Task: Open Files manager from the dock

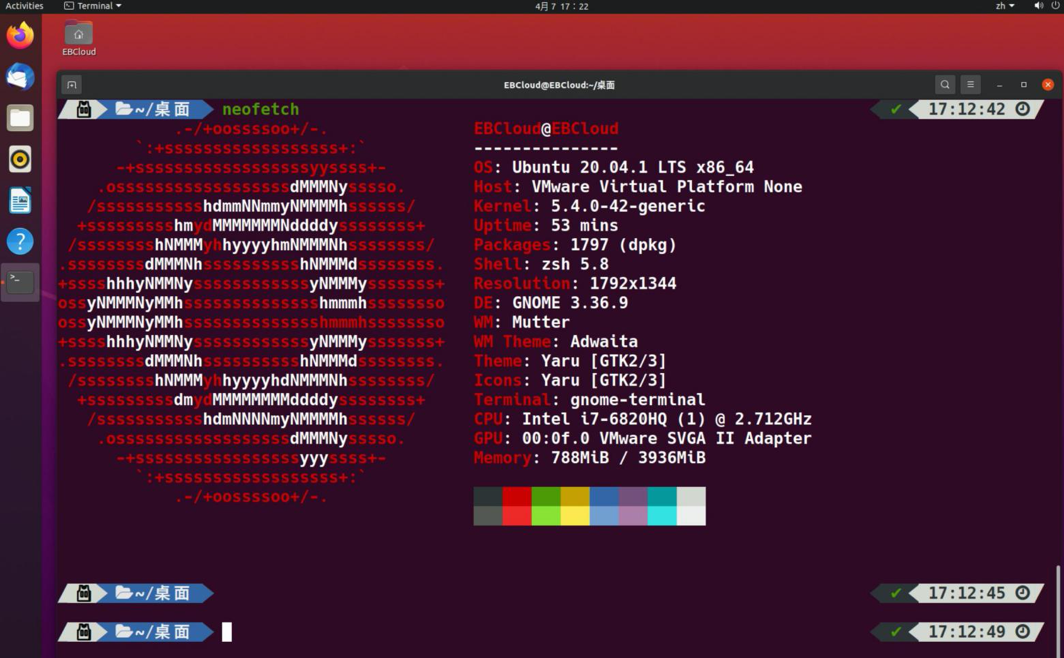Action: click(20, 118)
